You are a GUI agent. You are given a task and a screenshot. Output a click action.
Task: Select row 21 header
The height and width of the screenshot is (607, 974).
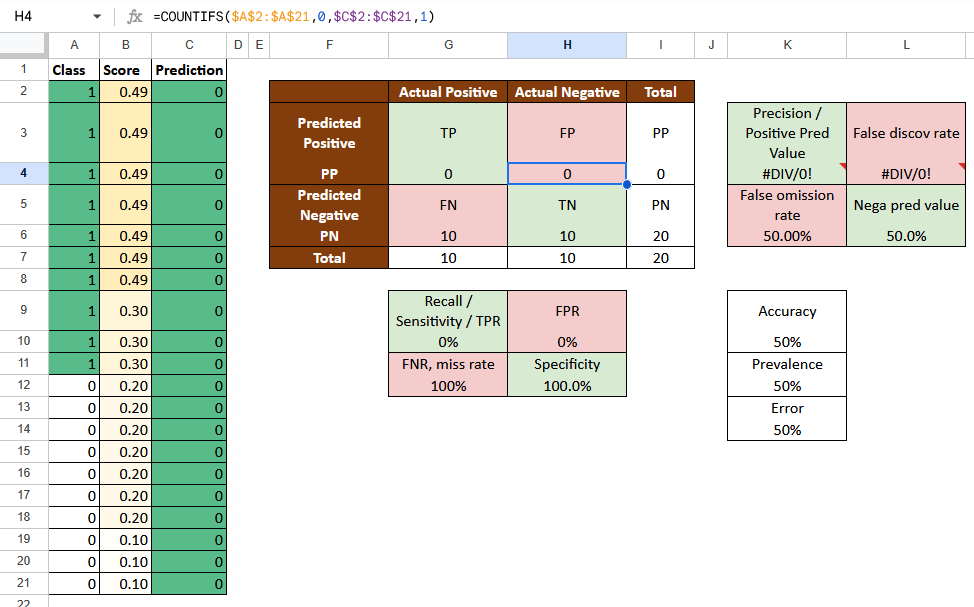[24, 583]
